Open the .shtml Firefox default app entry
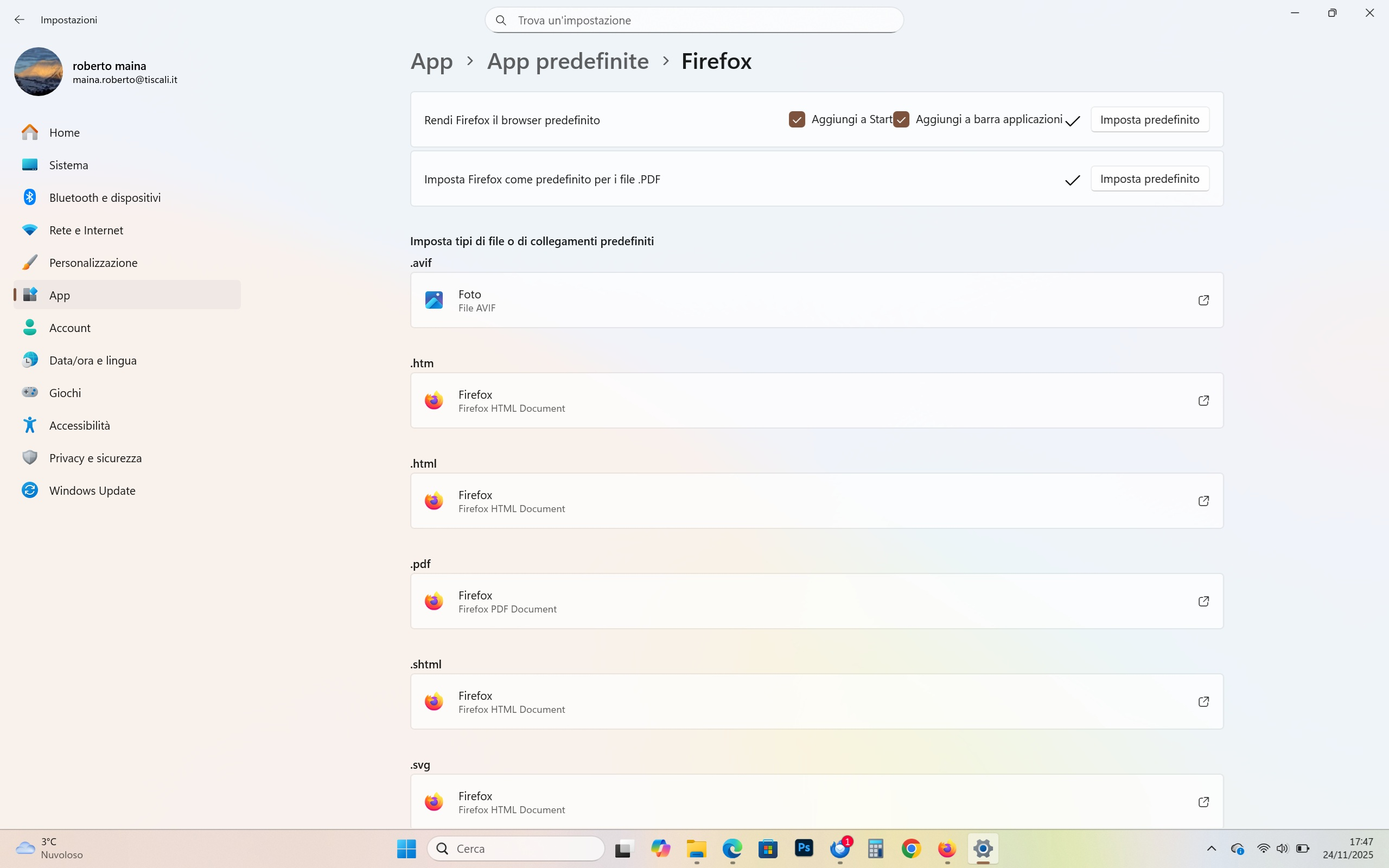Image resolution: width=1389 pixels, height=868 pixels. 816,701
